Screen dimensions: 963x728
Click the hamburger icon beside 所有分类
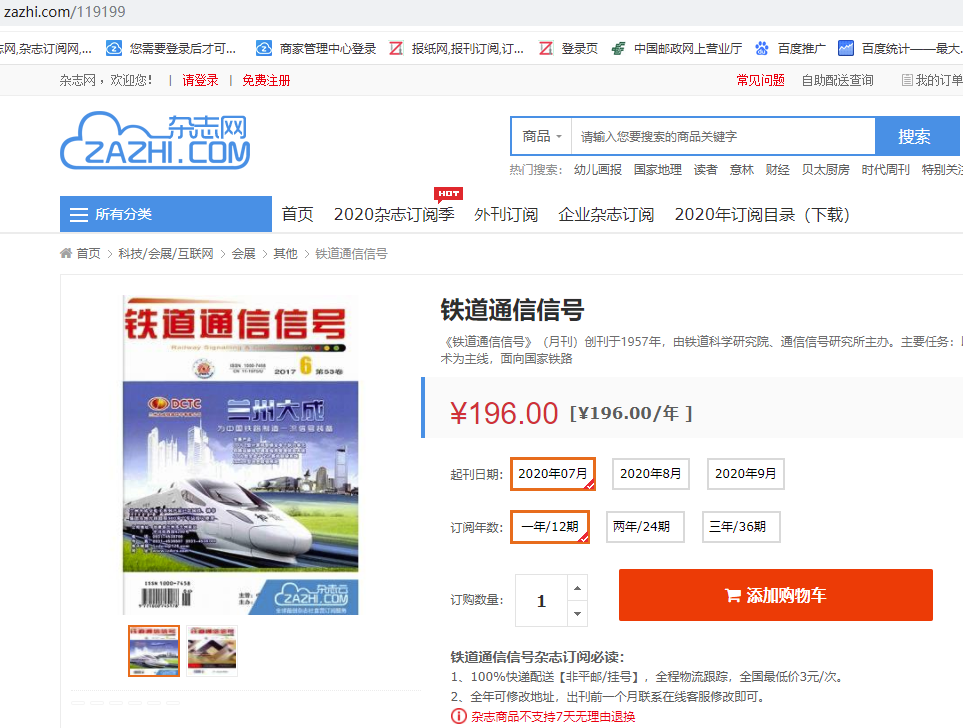tap(79, 214)
